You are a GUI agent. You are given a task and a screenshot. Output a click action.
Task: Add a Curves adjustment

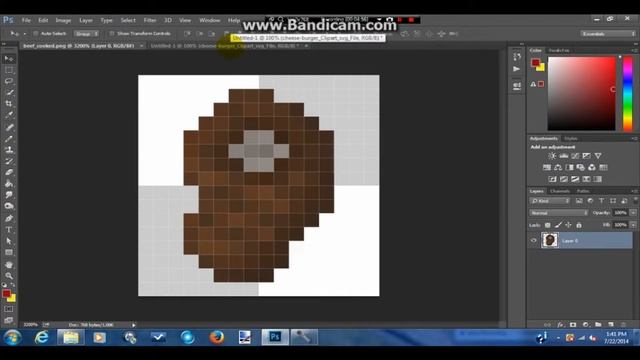click(575, 156)
